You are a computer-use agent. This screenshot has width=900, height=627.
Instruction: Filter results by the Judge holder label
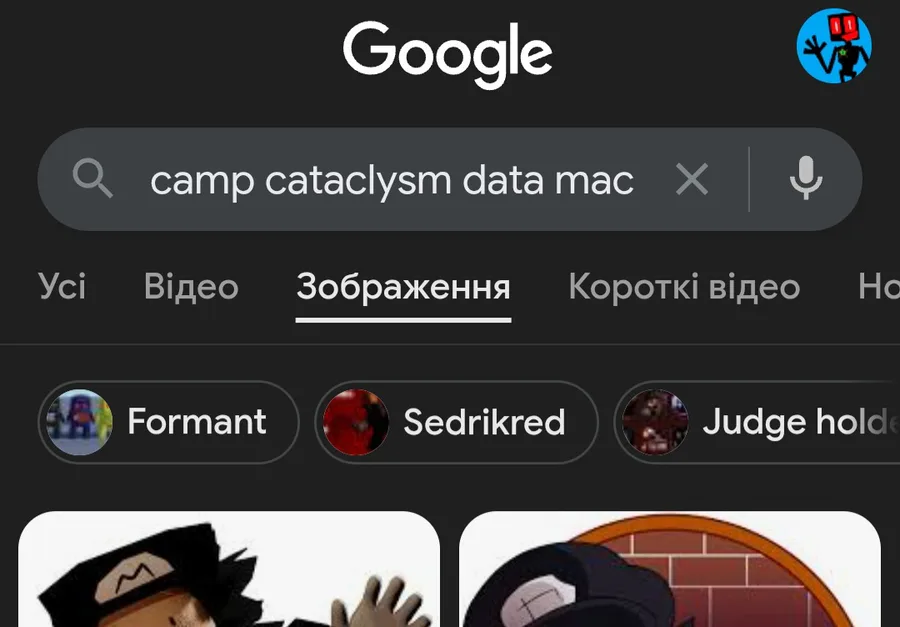coord(801,423)
